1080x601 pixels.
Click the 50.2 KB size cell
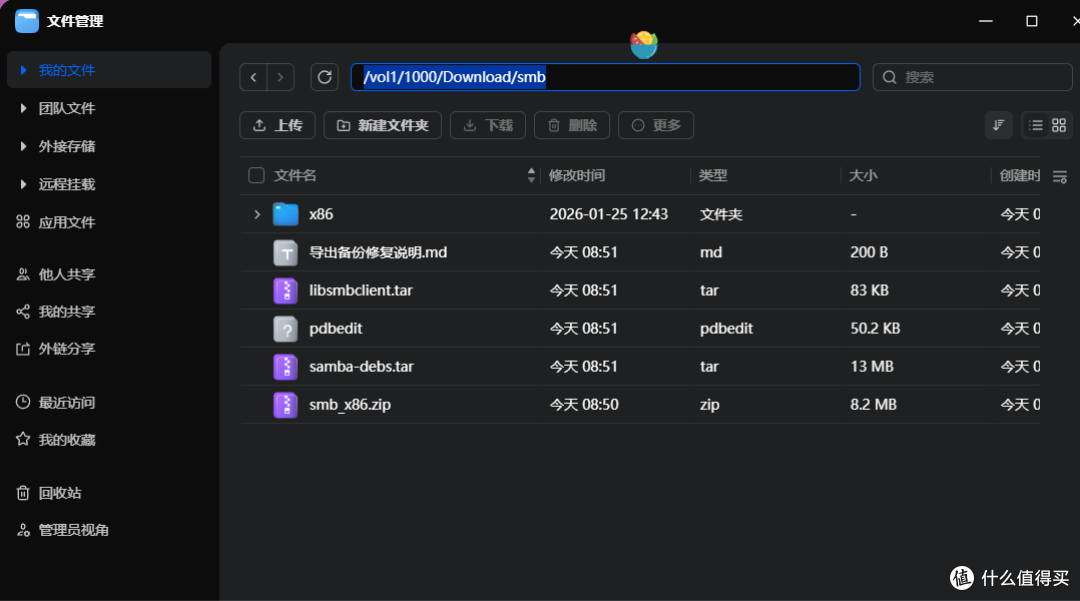[x=875, y=328]
